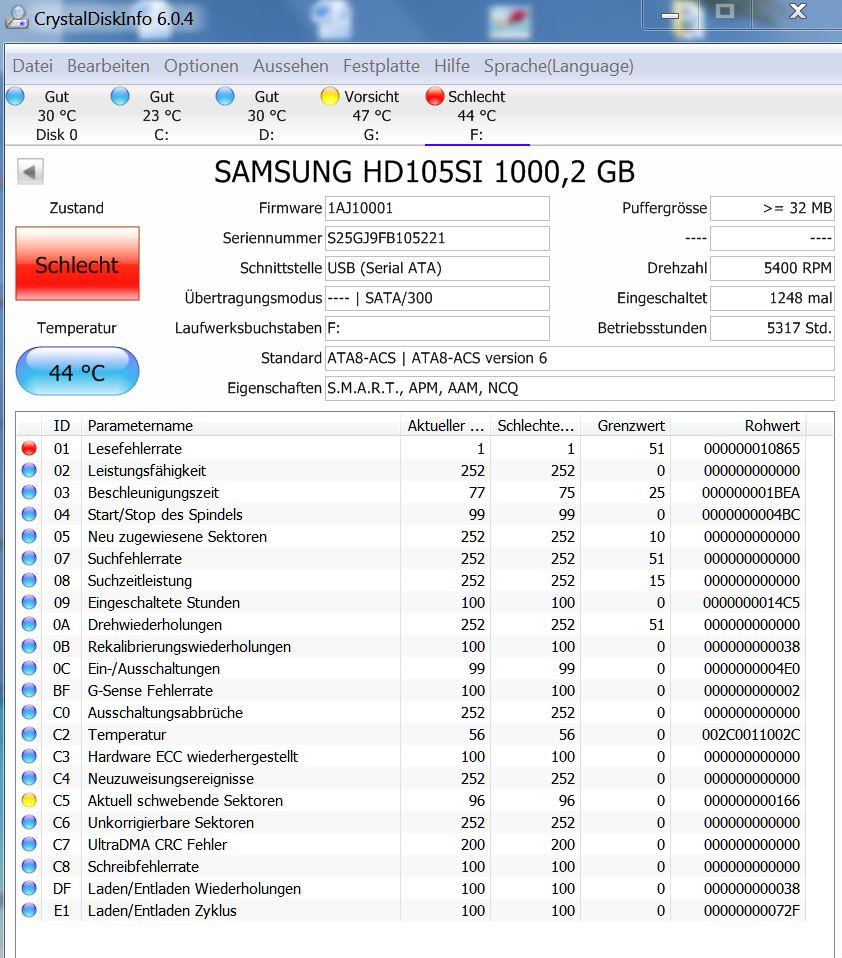
Task: Click blue icon of Beschleunigungszeit row
Action: [29, 492]
